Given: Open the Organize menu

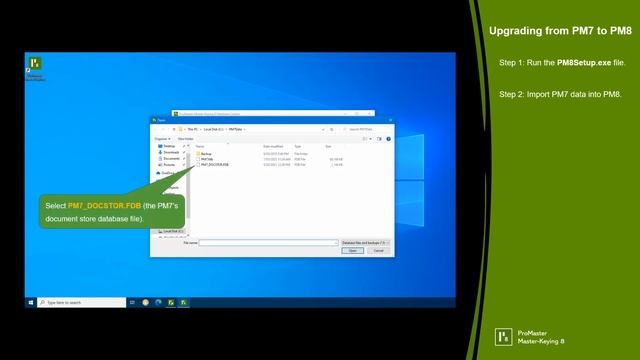Looking at the screenshot, I should (162, 139).
